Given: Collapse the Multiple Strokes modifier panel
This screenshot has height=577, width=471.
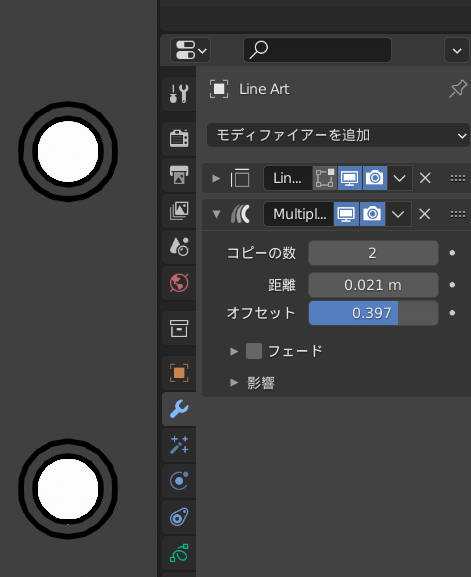Looking at the screenshot, I should [x=216, y=214].
